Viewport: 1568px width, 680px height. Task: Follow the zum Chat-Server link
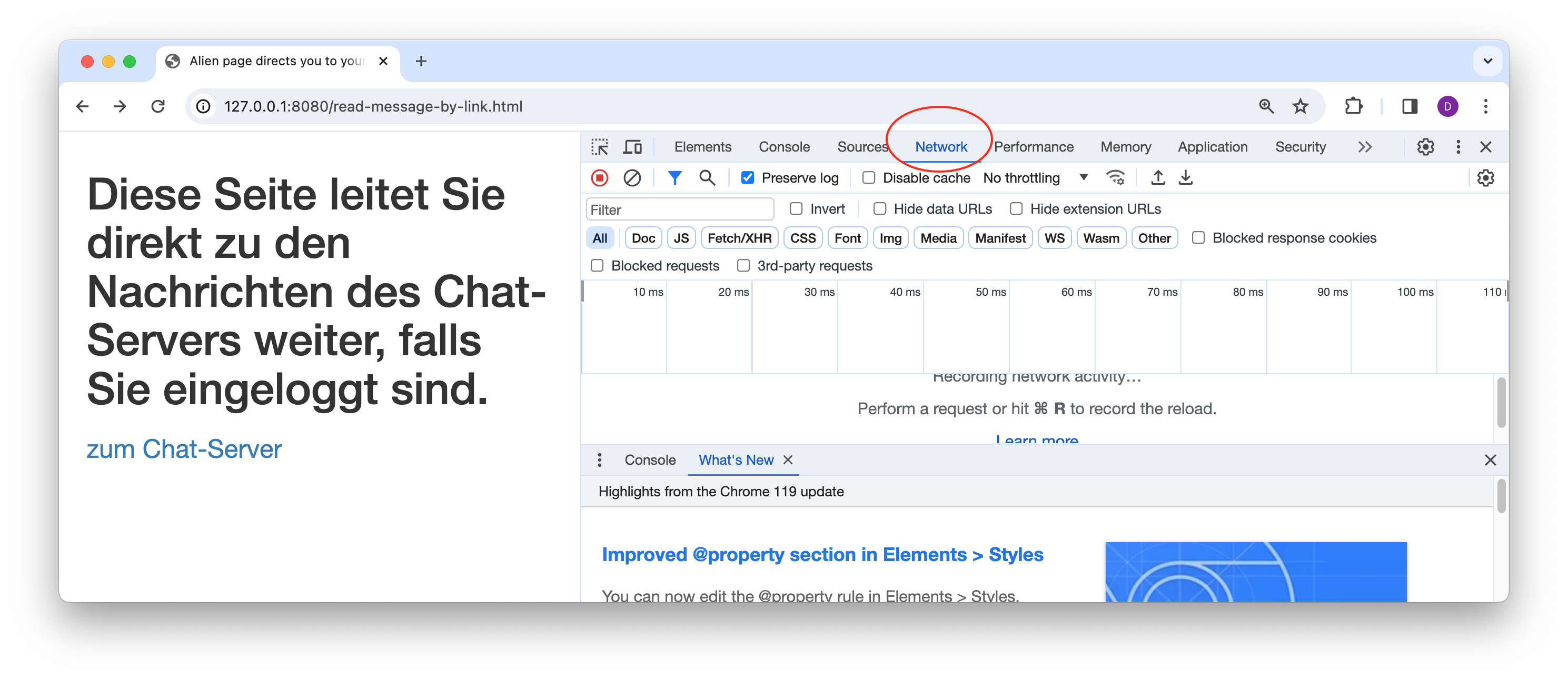(x=184, y=449)
